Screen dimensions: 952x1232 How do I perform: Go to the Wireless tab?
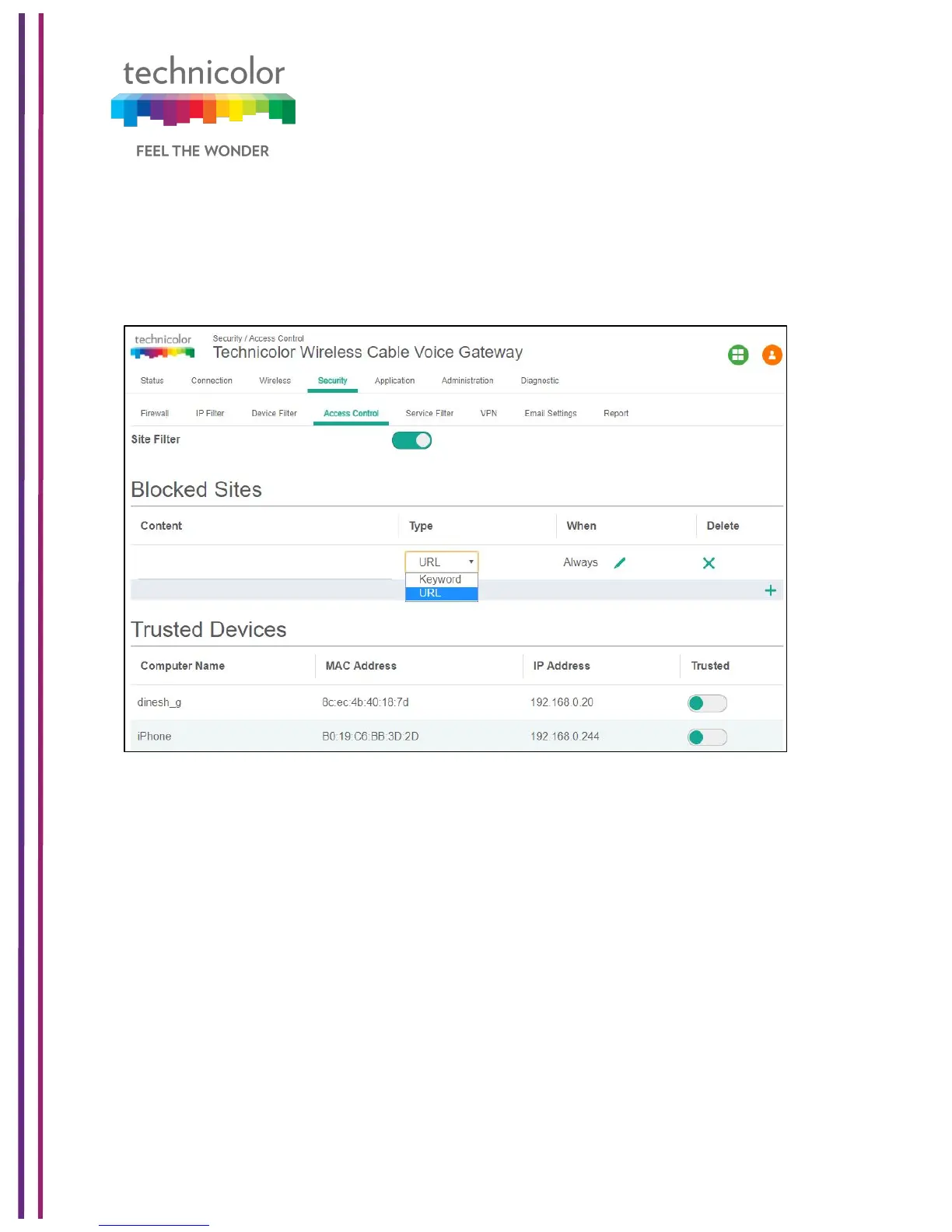click(275, 380)
